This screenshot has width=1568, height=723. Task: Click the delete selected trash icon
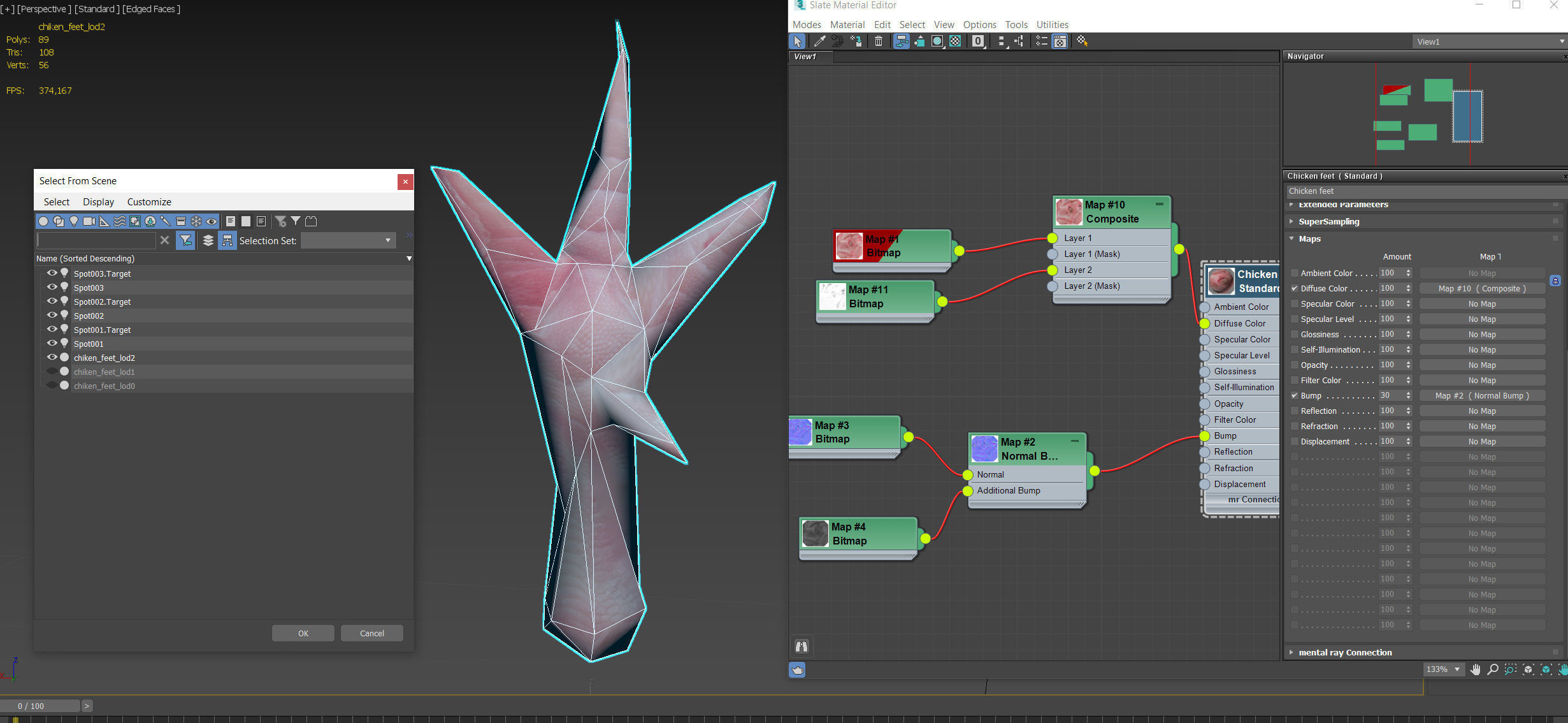[x=878, y=41]
